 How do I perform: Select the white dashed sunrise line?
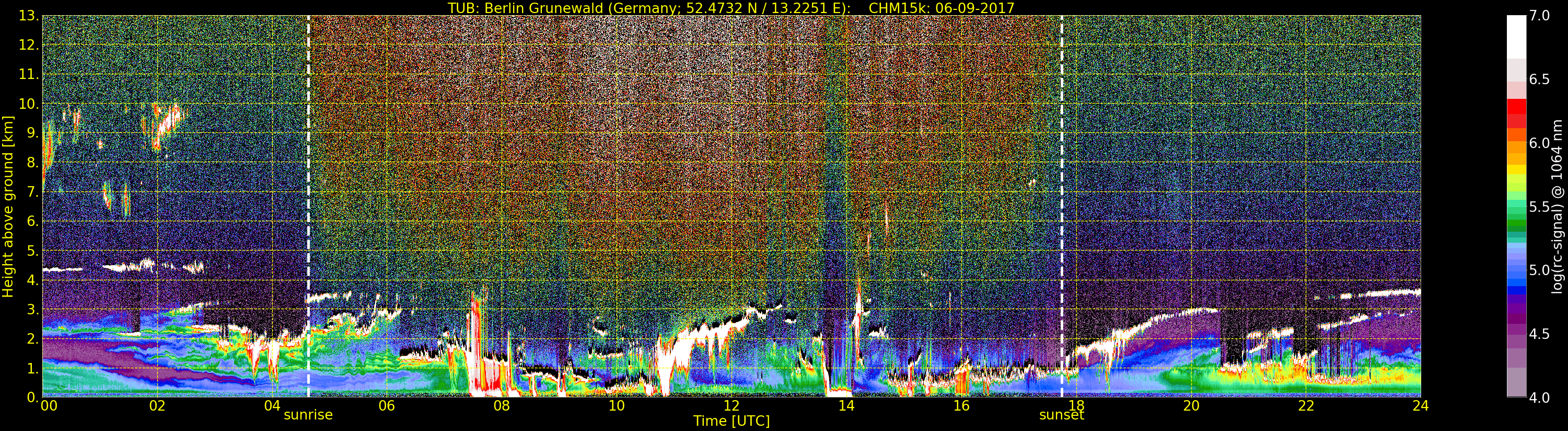click(x=308, y=207)
